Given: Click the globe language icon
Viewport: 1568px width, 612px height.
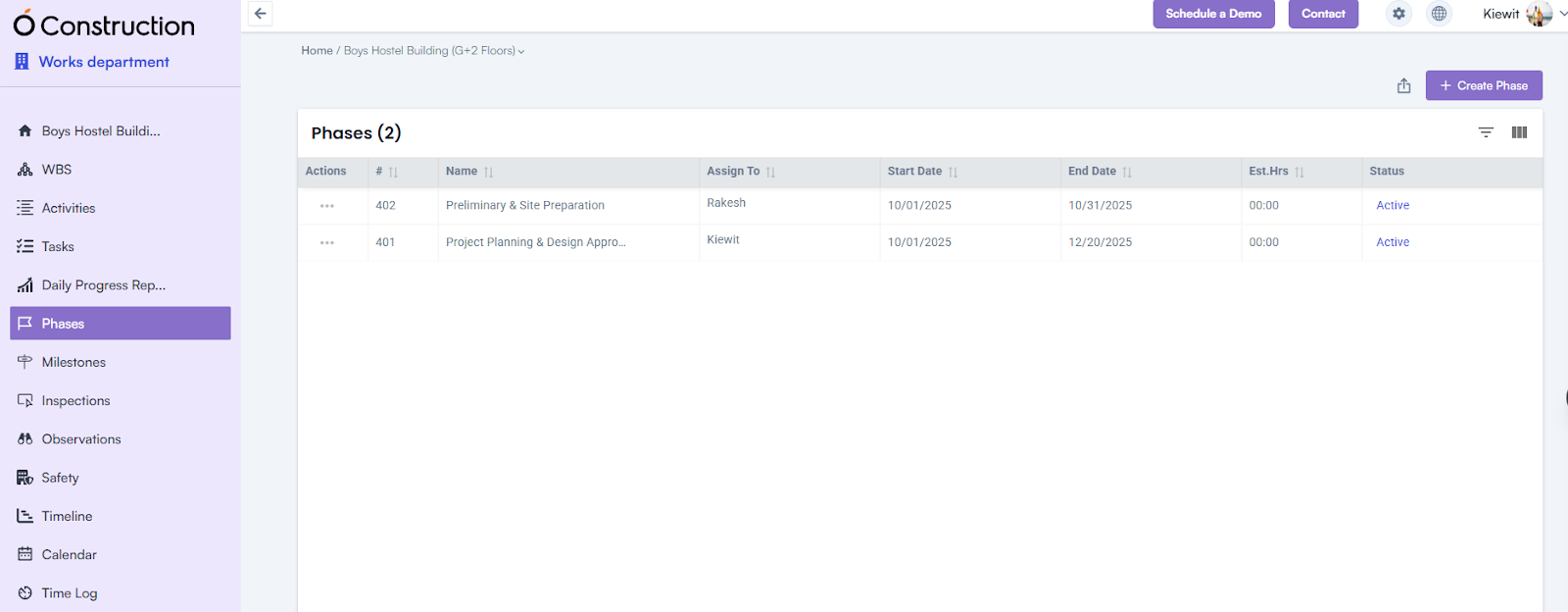Looking at the screenshot, I should pyautogui.click(x=1439, y=14).
